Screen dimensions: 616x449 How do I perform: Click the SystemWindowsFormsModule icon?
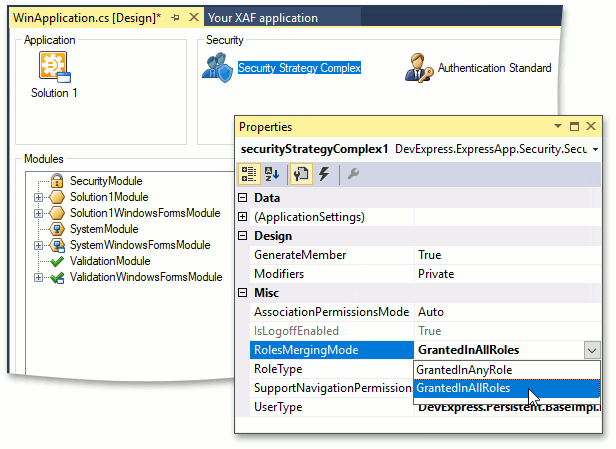pyautogui.click(x=57, y=245)
